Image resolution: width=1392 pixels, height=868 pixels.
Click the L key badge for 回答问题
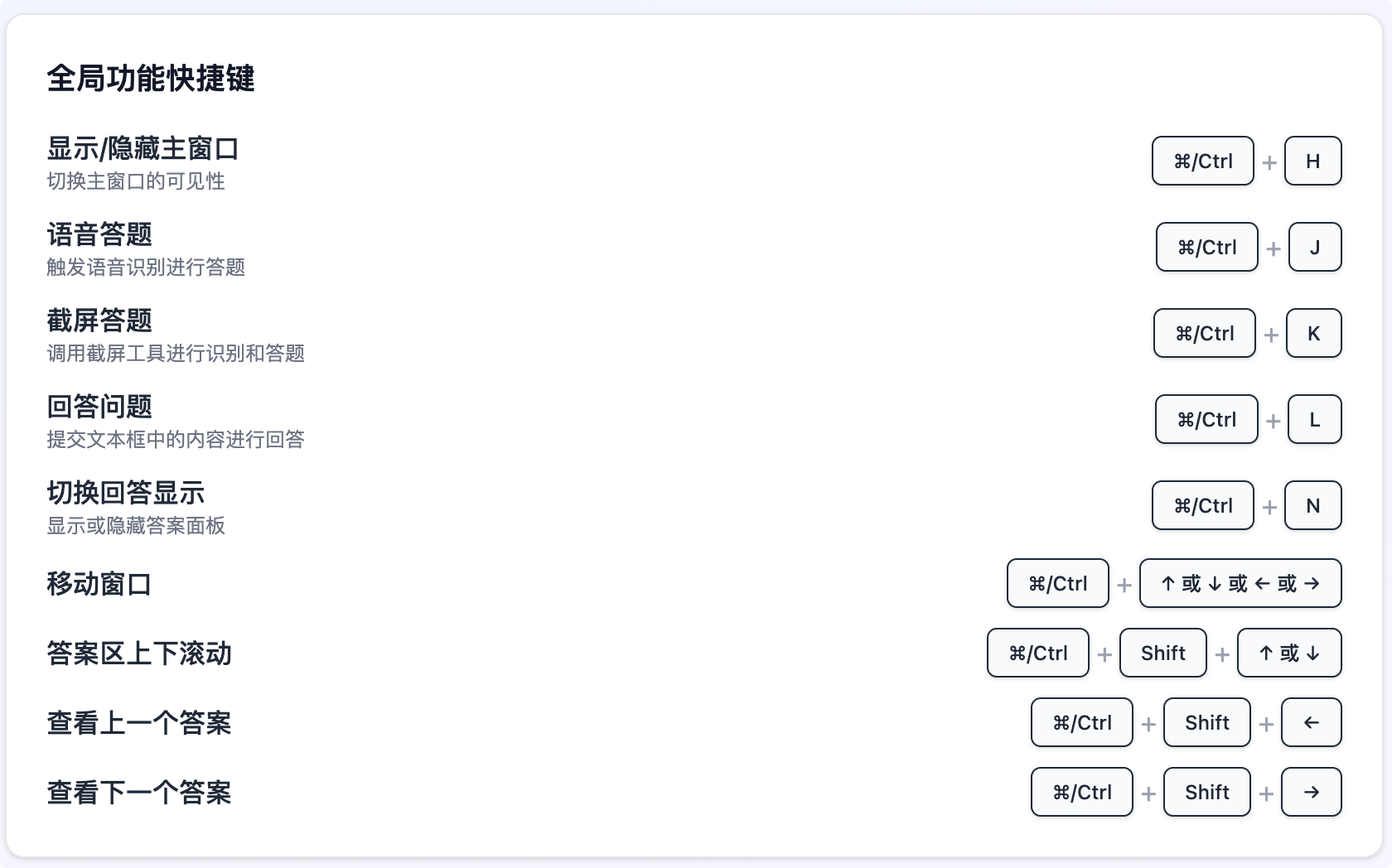1314,419
